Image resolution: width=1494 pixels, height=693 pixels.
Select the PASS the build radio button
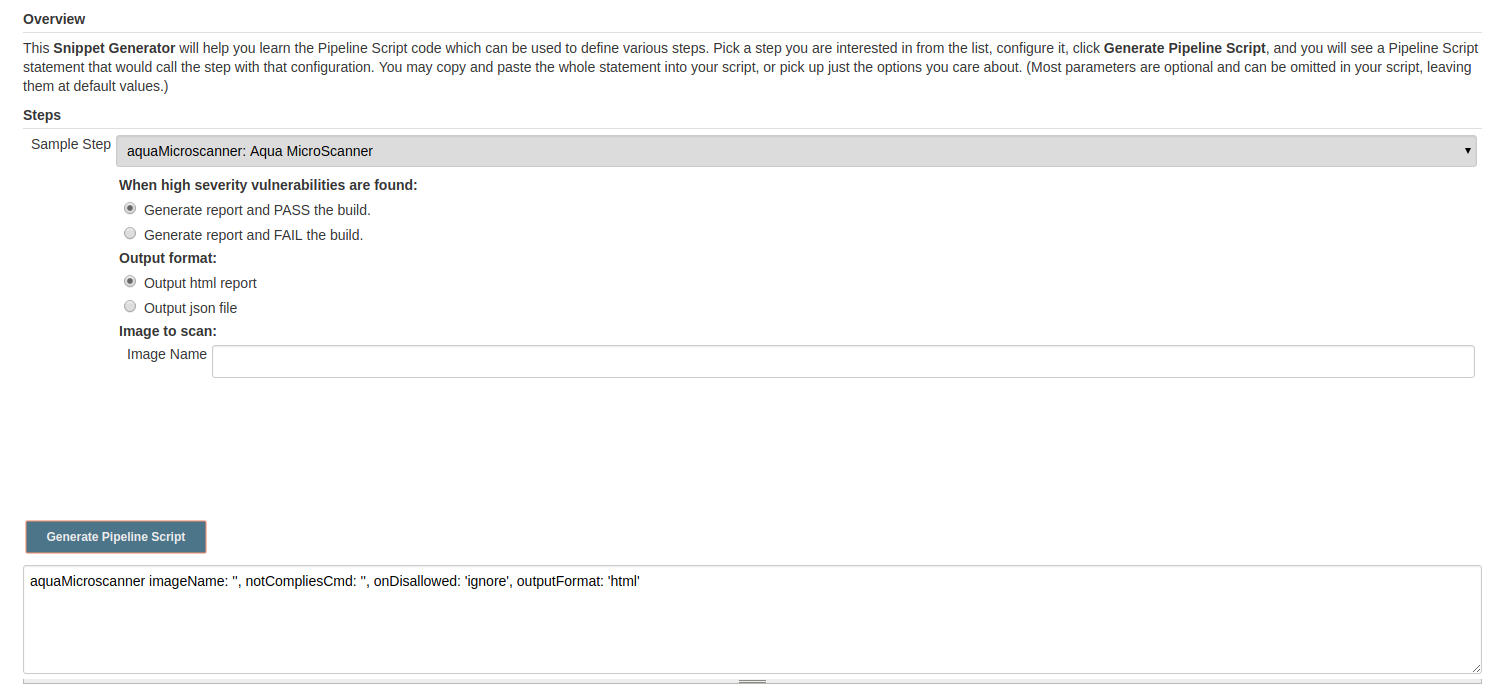click(x=130, y=209)
